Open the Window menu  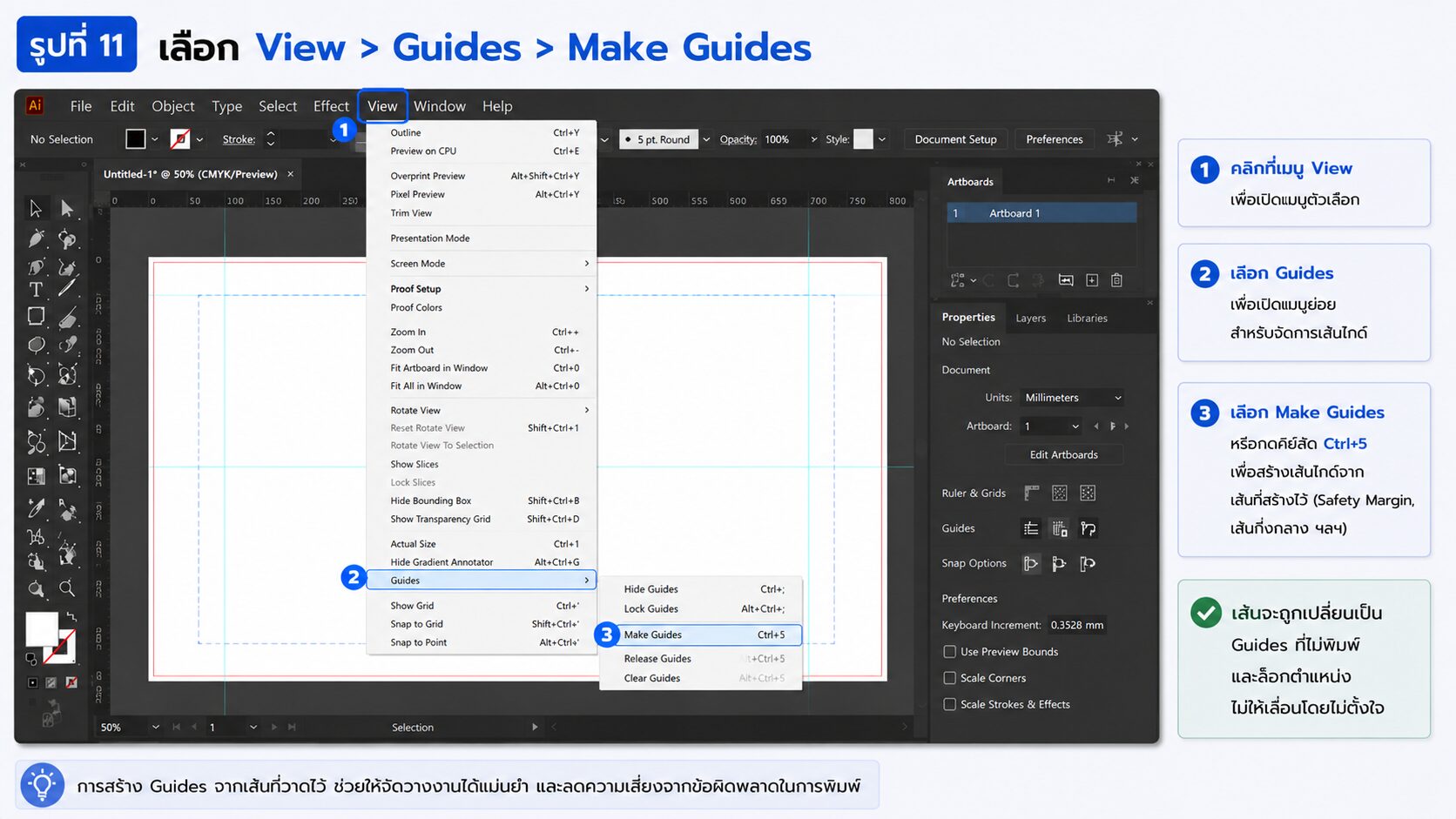click(x=439, y=106)
